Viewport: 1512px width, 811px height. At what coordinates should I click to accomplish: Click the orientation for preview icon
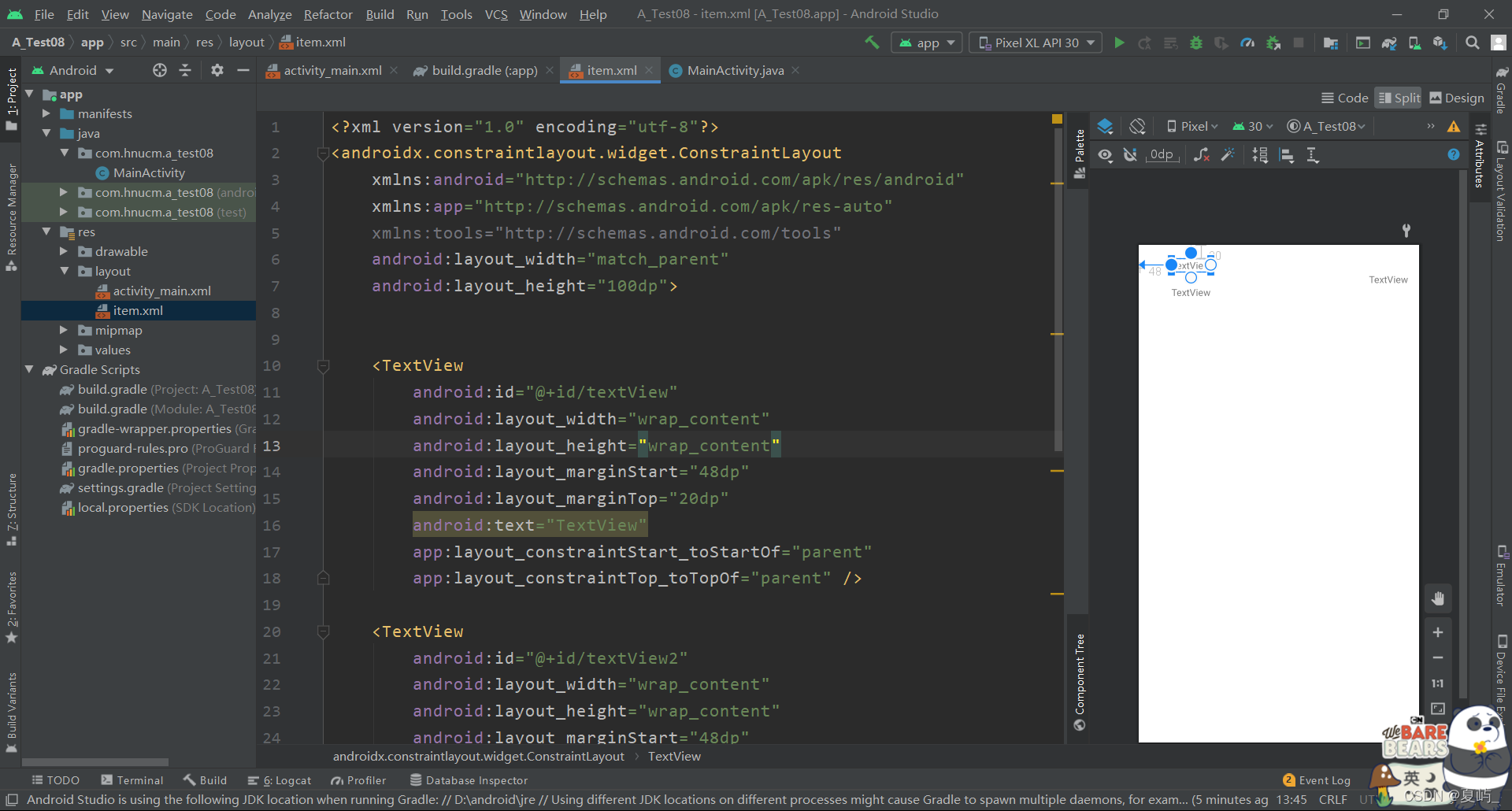click(x=1137, y=126)
